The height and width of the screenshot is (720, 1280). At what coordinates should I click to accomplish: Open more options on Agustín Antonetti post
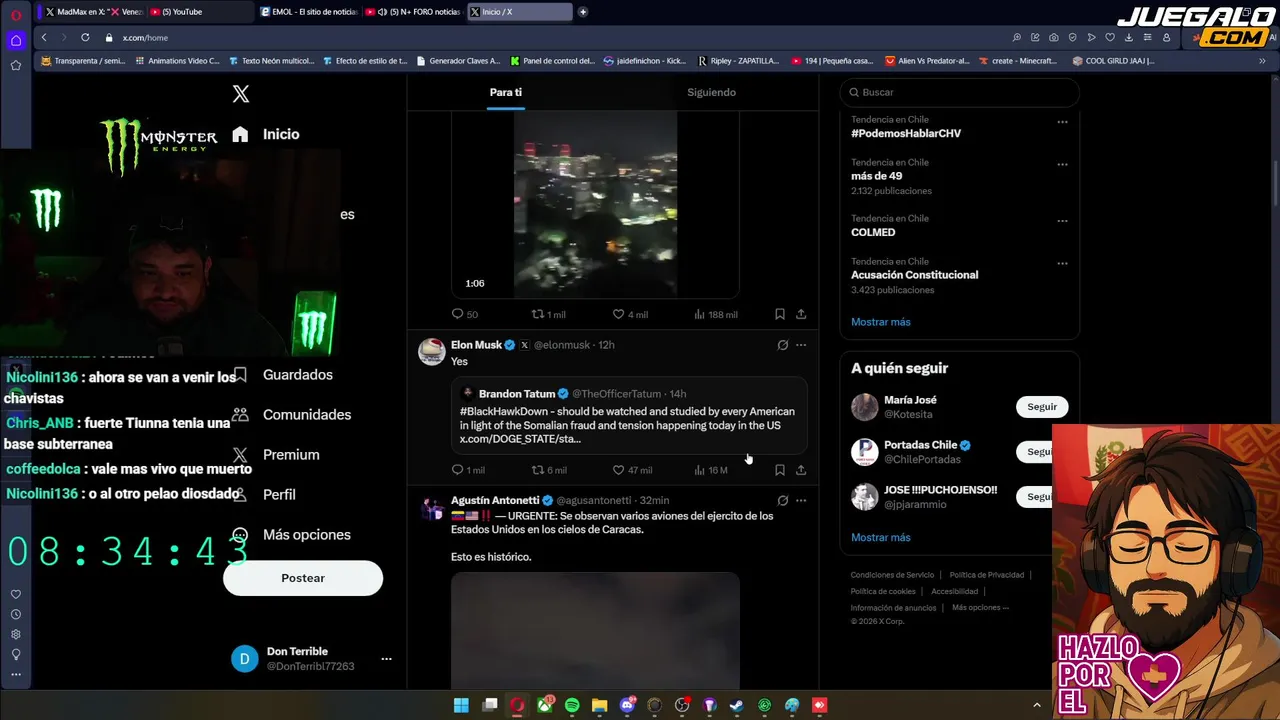(x=801, y=500)
